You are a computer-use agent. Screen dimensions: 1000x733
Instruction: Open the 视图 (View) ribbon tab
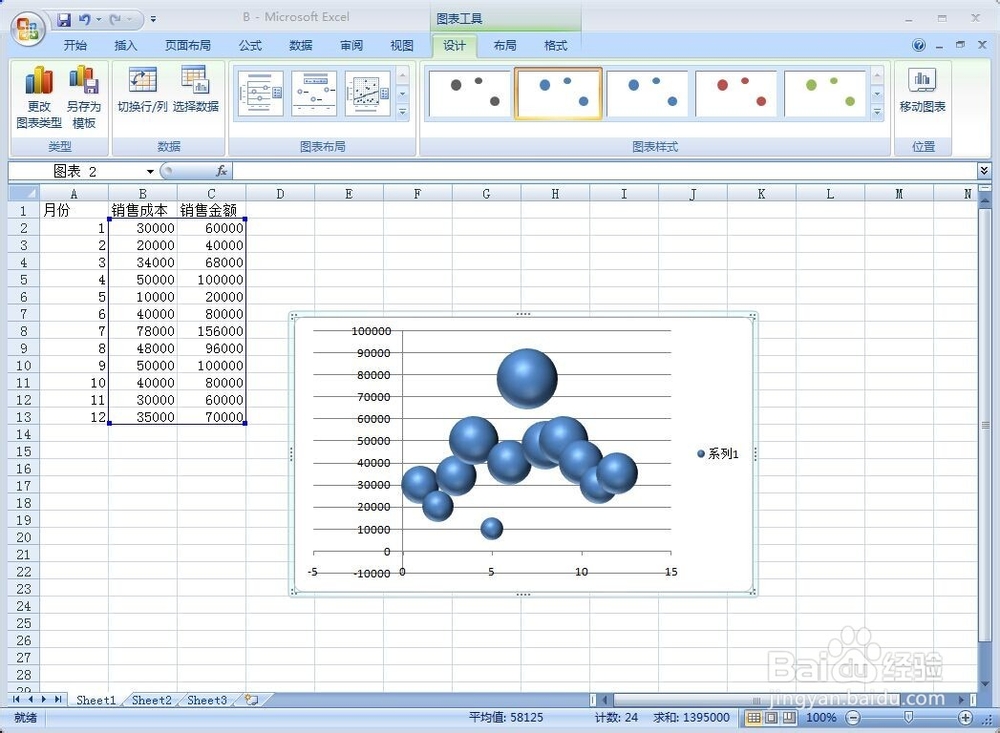click(x=402, y=45)
